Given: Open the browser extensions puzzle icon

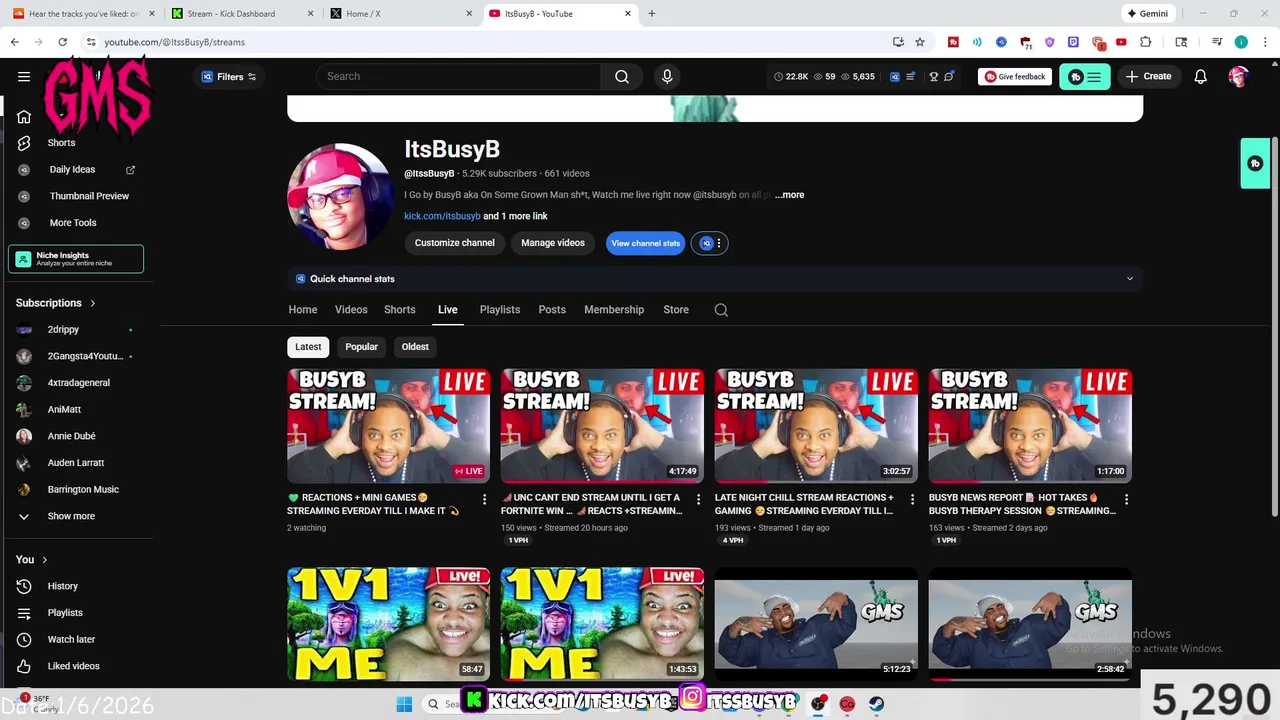Looking at the screenshot, I should click(x=1145, y=42).
